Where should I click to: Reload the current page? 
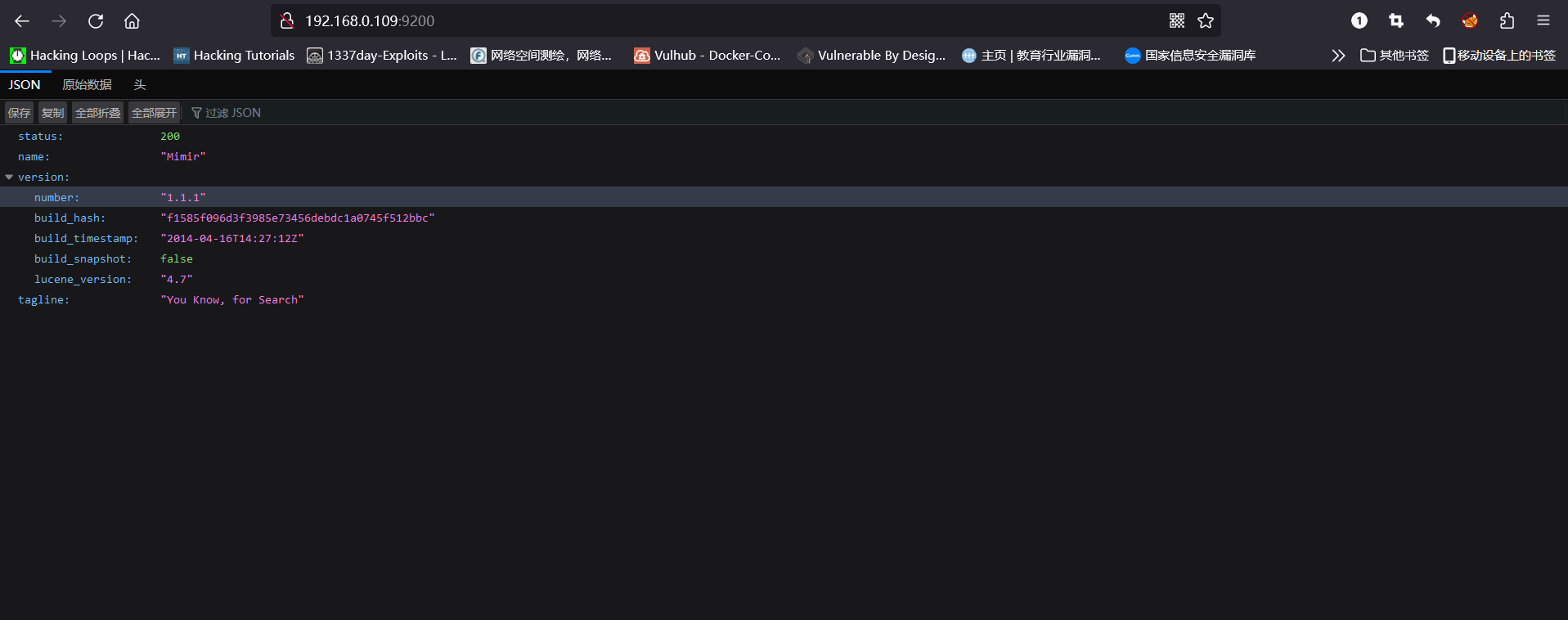[96, 21]
